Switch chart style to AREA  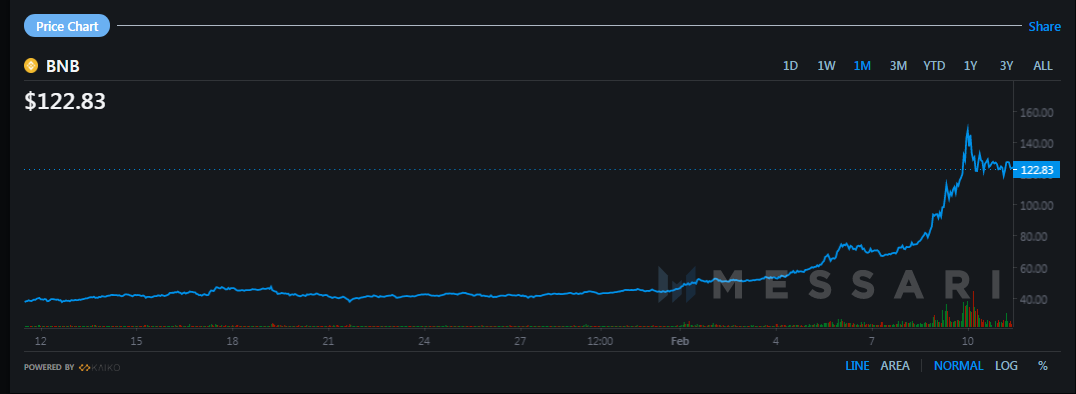(x=895, y=366)
